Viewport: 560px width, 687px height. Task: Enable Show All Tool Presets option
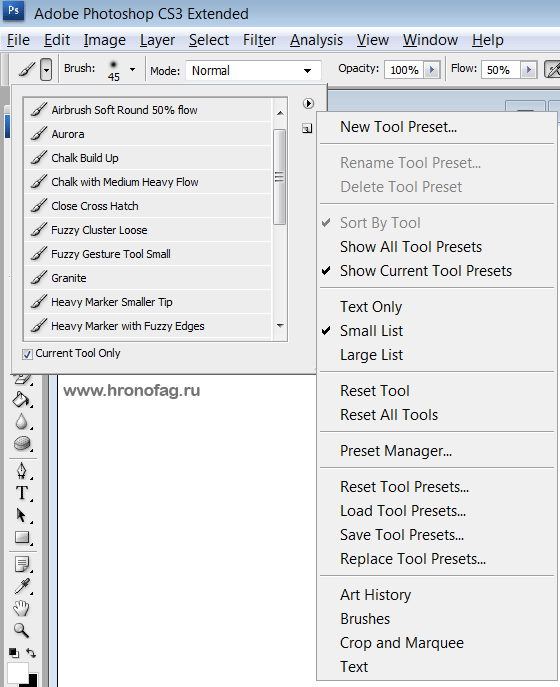[411, 247]
